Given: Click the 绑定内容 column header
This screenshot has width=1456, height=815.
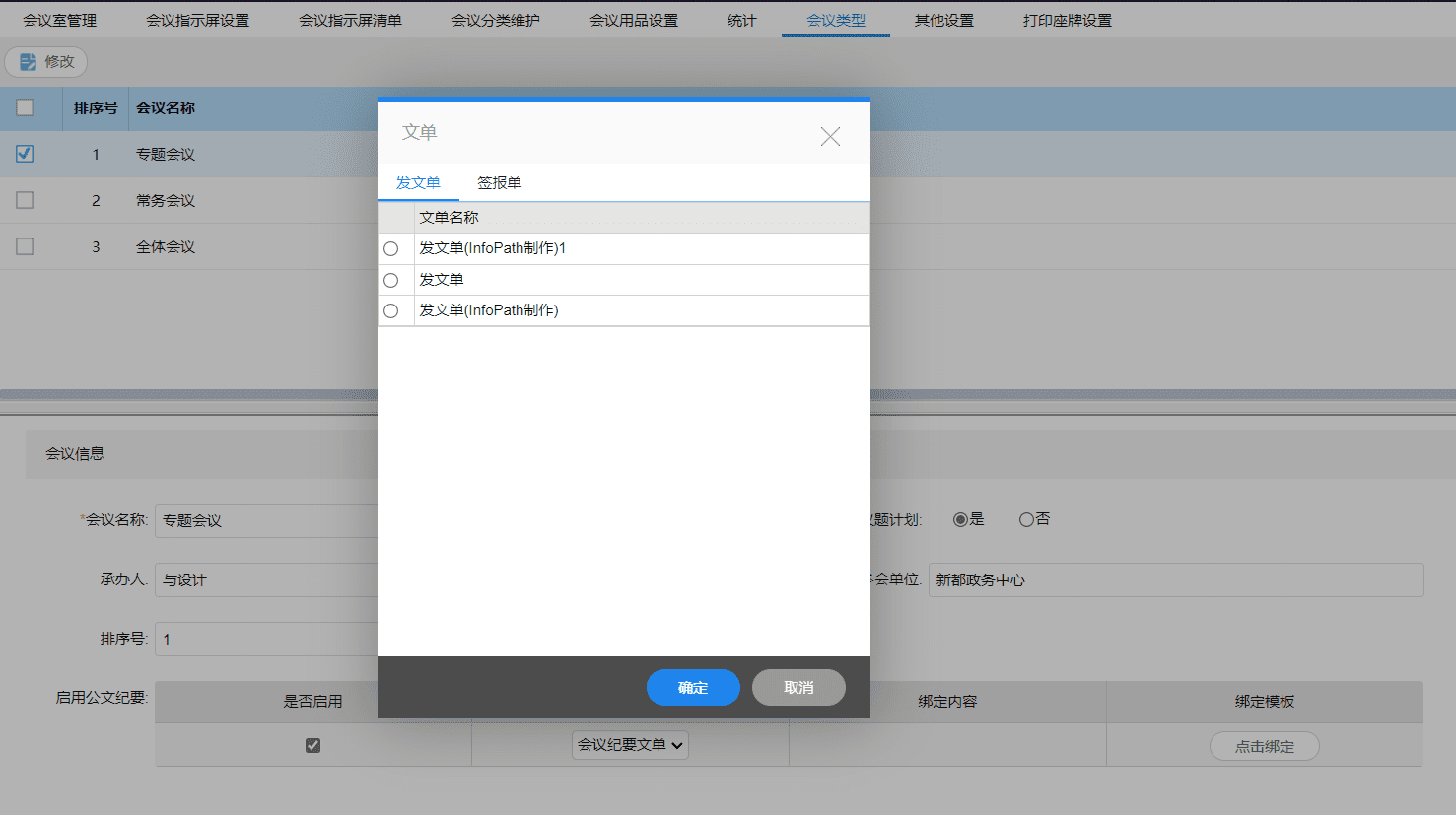Looking at the screenshot, I should coord(947,702).
